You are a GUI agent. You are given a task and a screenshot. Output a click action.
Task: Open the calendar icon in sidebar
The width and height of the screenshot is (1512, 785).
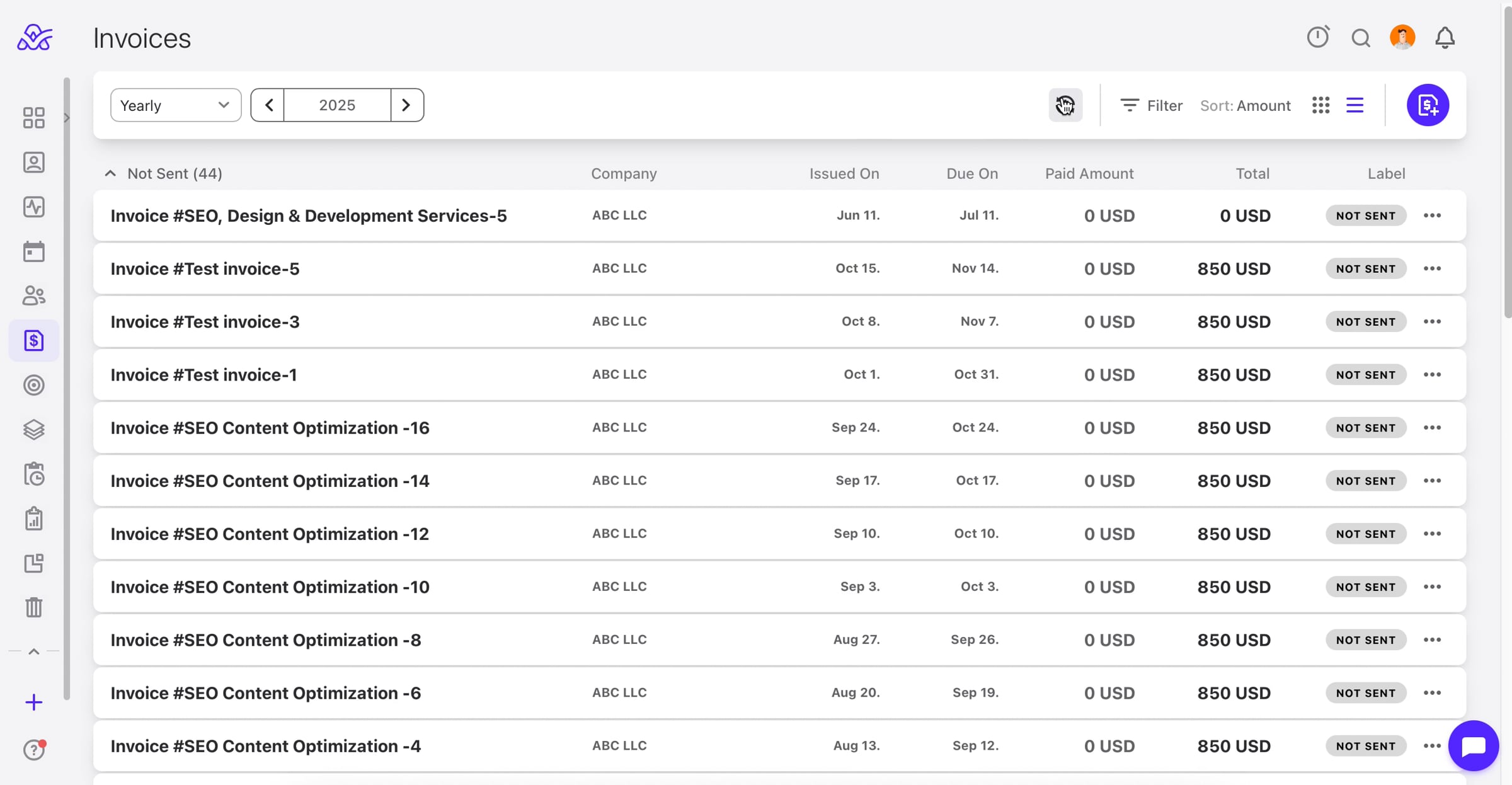pyautogui.click(x=34, y=251)
